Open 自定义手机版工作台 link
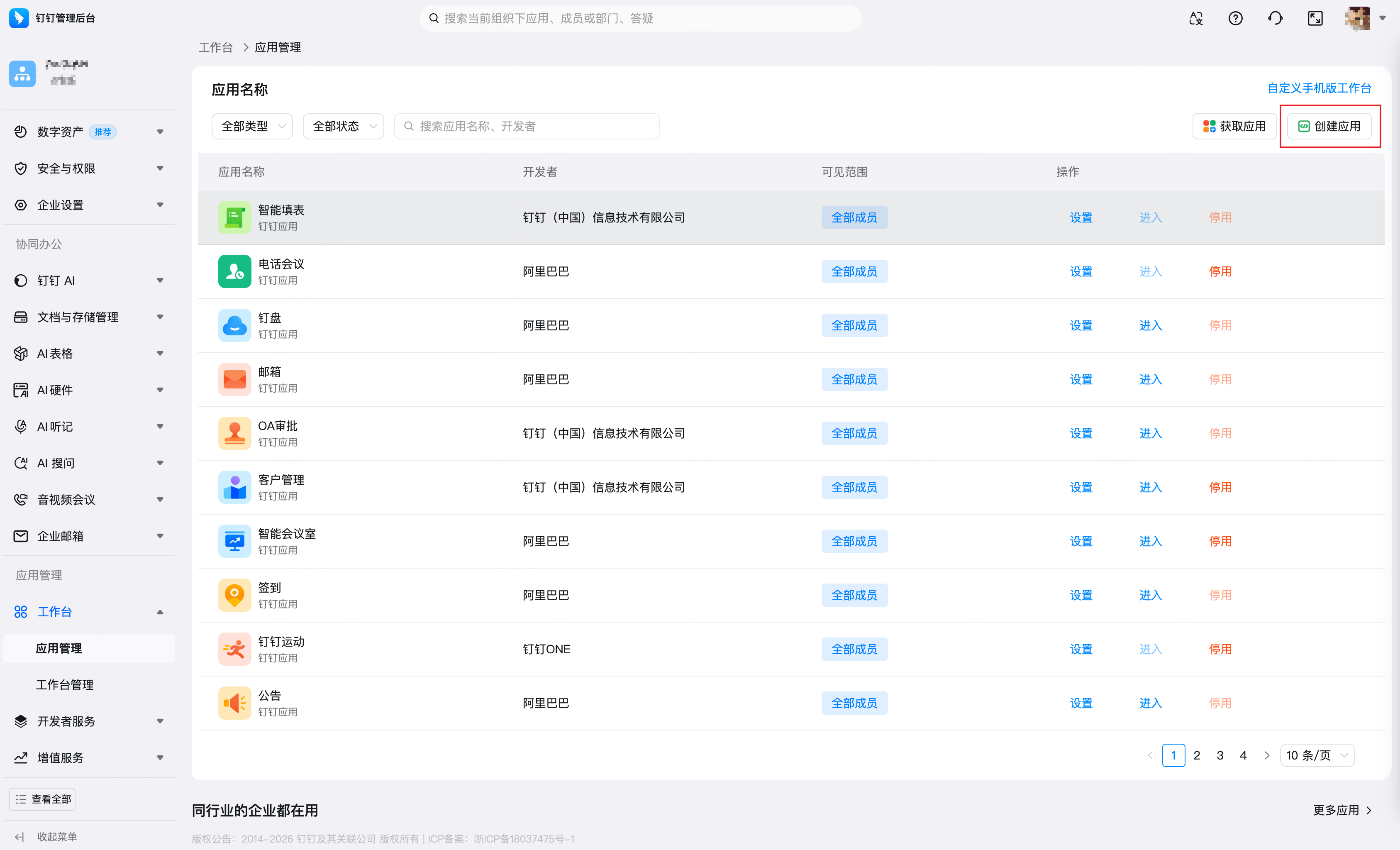 (x=1320, y=88)
